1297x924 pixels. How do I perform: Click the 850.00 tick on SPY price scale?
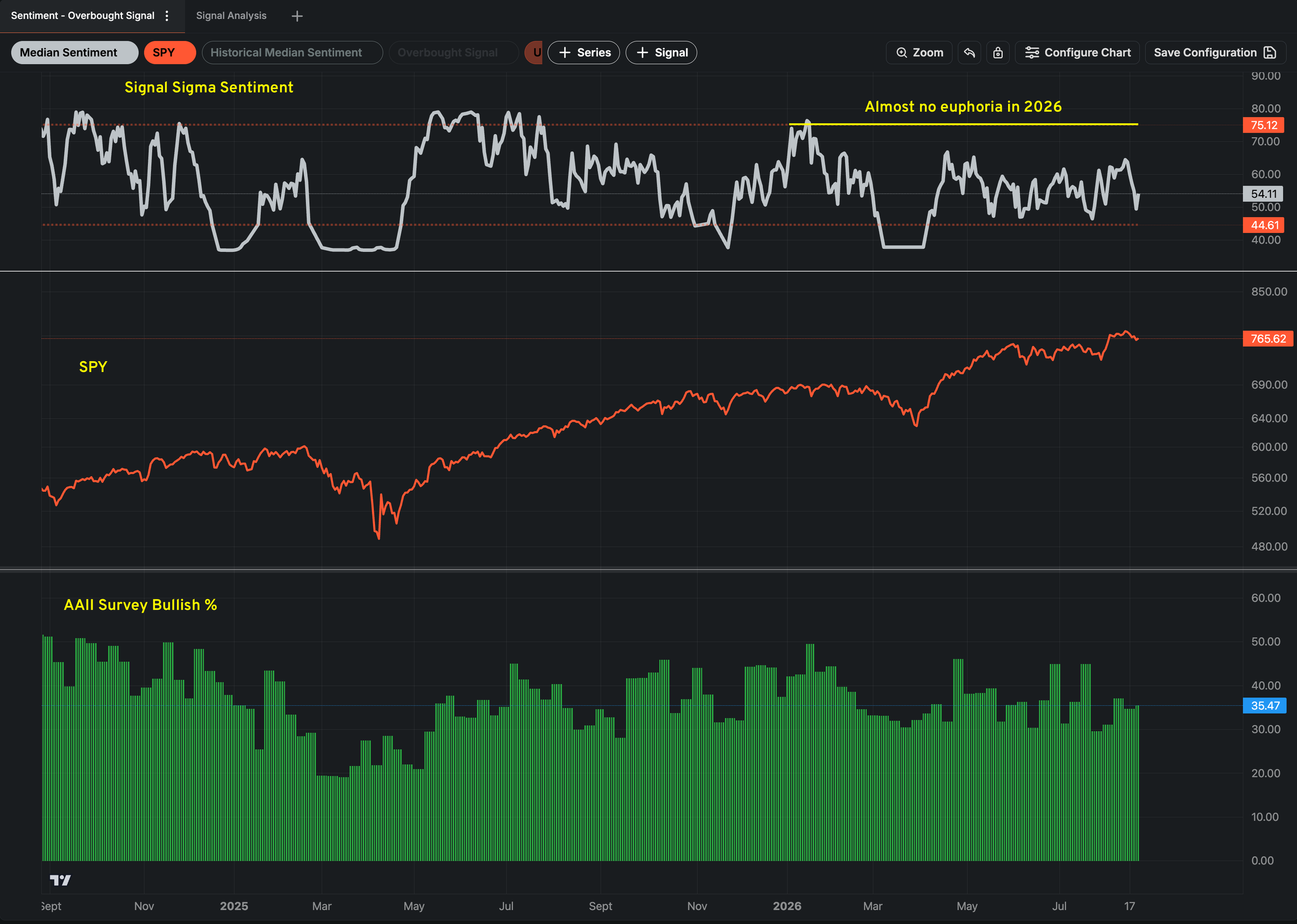pyautogui.click(x=1268, y=291)
